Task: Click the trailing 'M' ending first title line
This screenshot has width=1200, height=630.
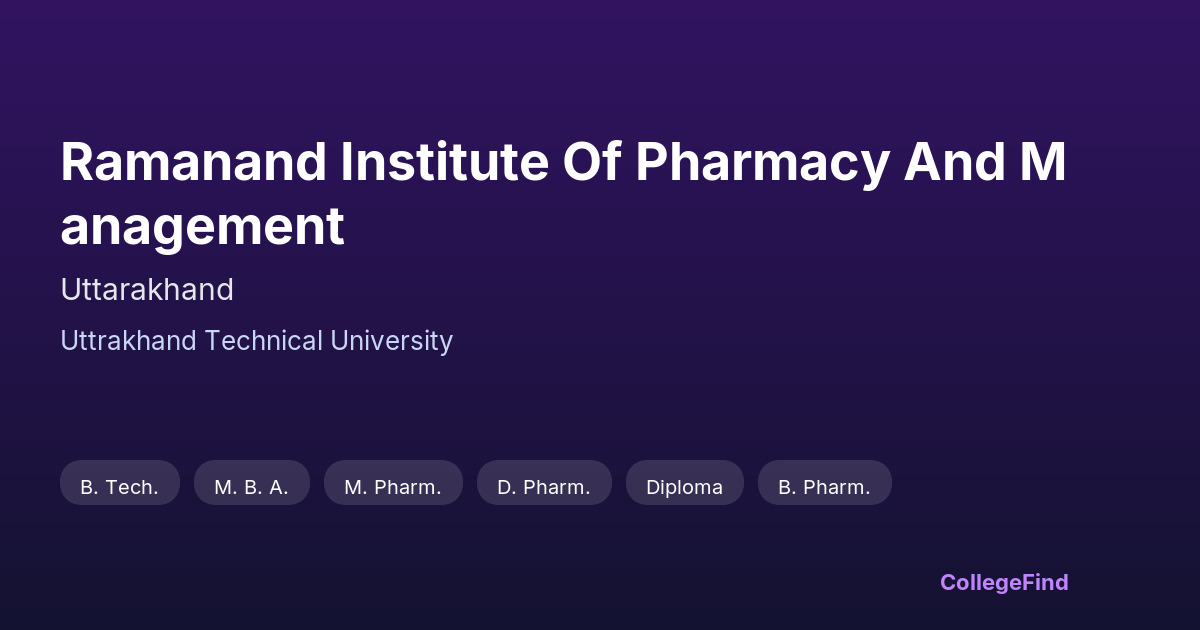Action: tap(1043, 163)
